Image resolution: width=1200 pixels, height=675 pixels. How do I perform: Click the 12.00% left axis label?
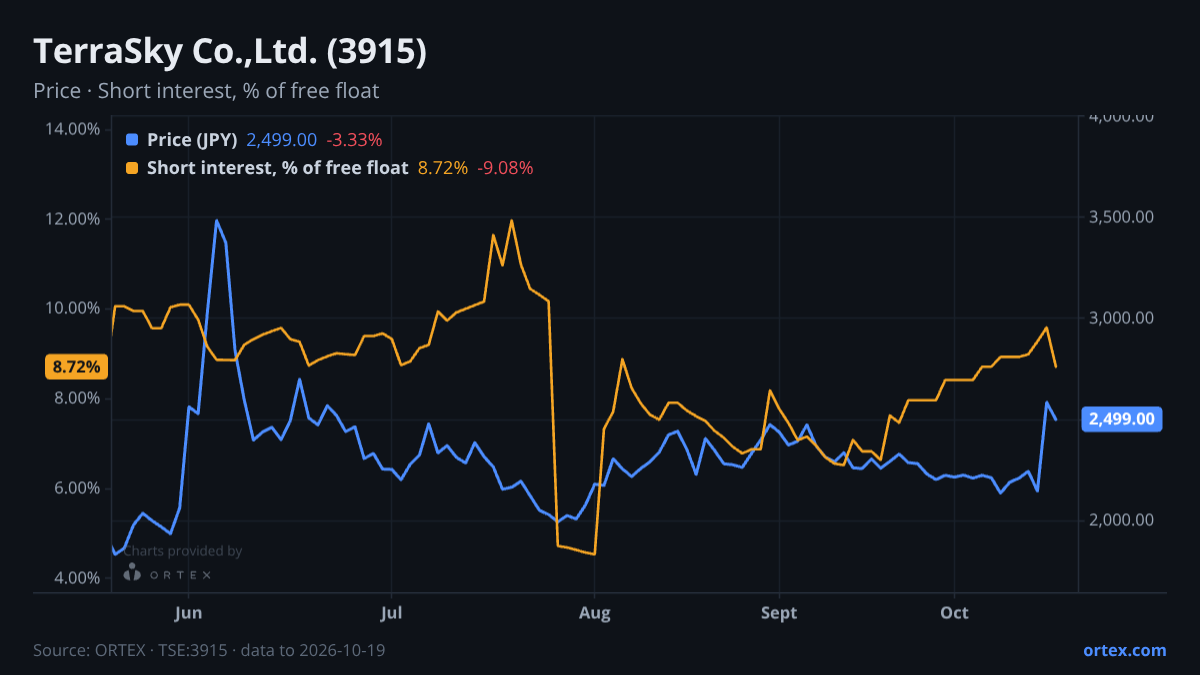72,218
